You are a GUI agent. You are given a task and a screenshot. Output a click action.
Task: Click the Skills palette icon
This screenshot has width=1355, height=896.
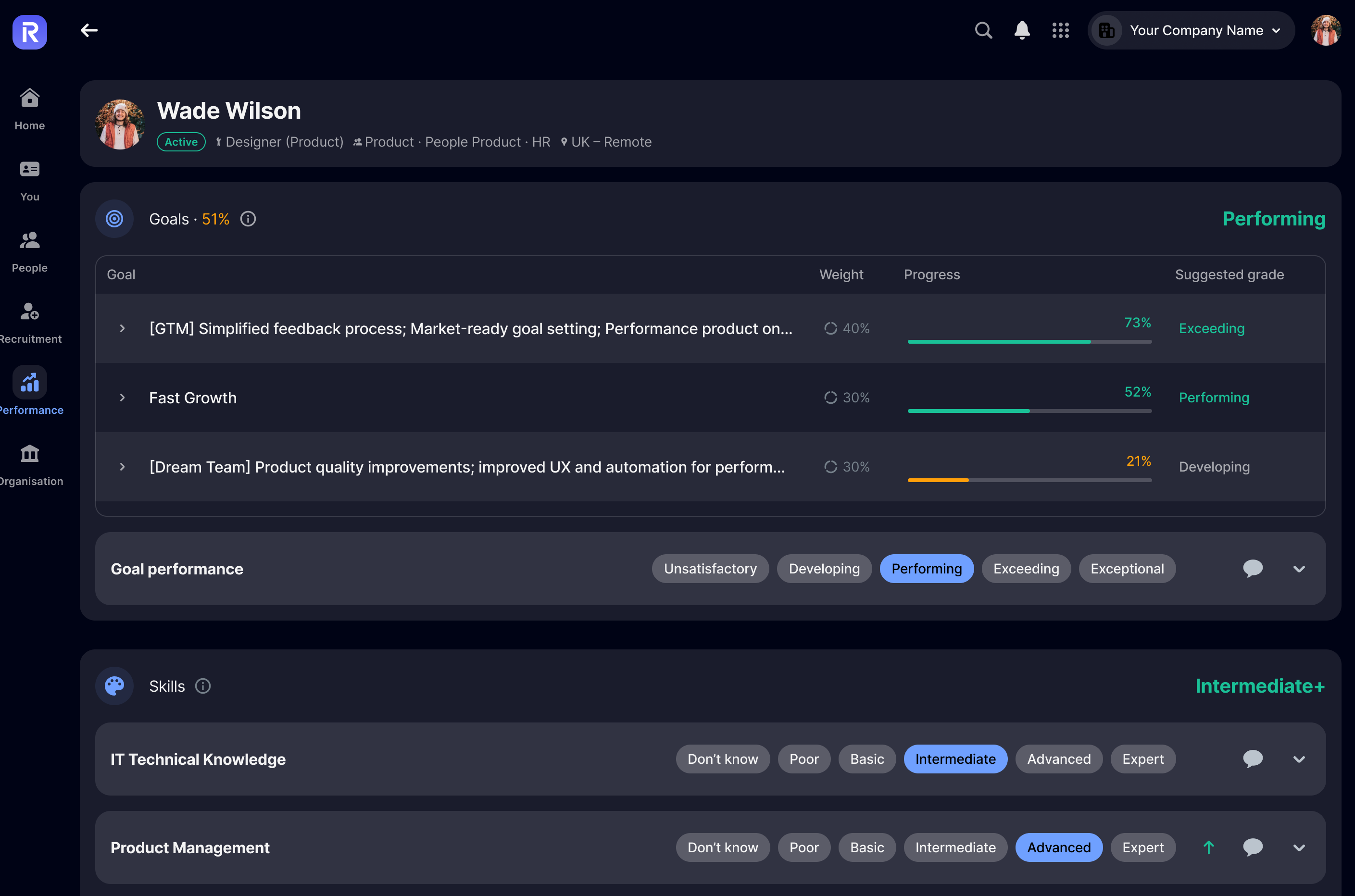point(113,685)
